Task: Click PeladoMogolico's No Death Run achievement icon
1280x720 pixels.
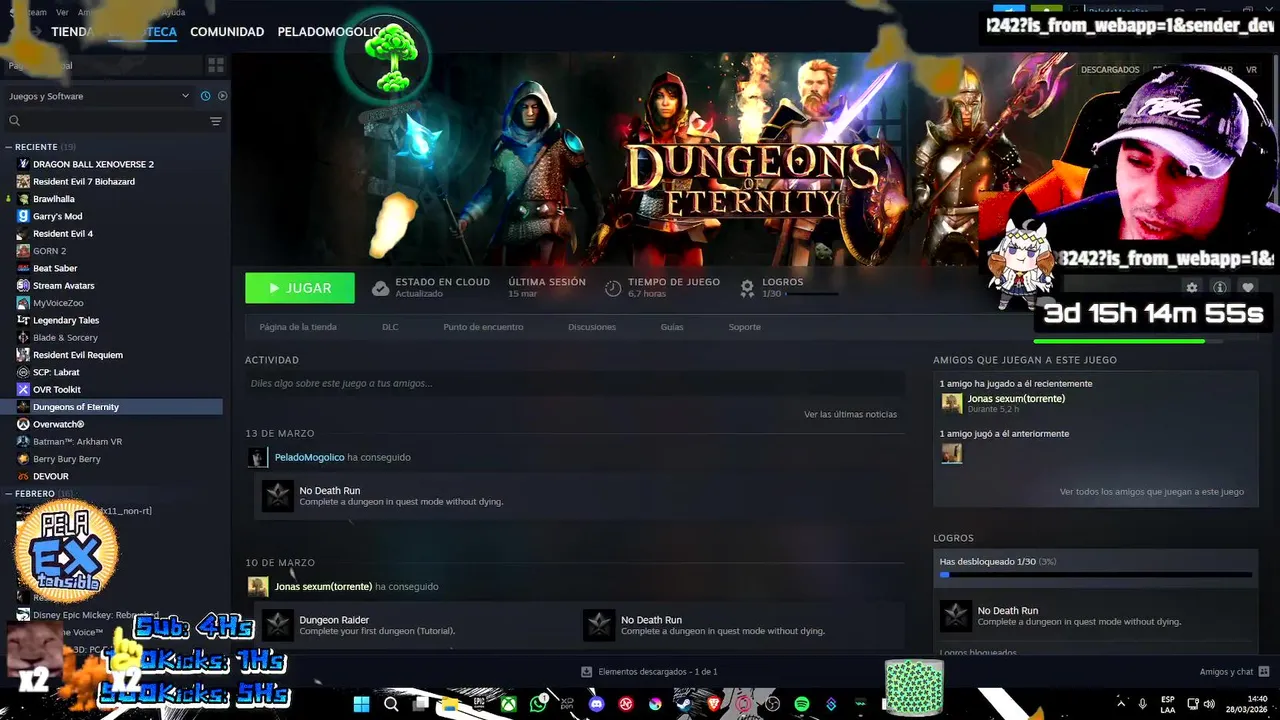Action: pos(277,496)
